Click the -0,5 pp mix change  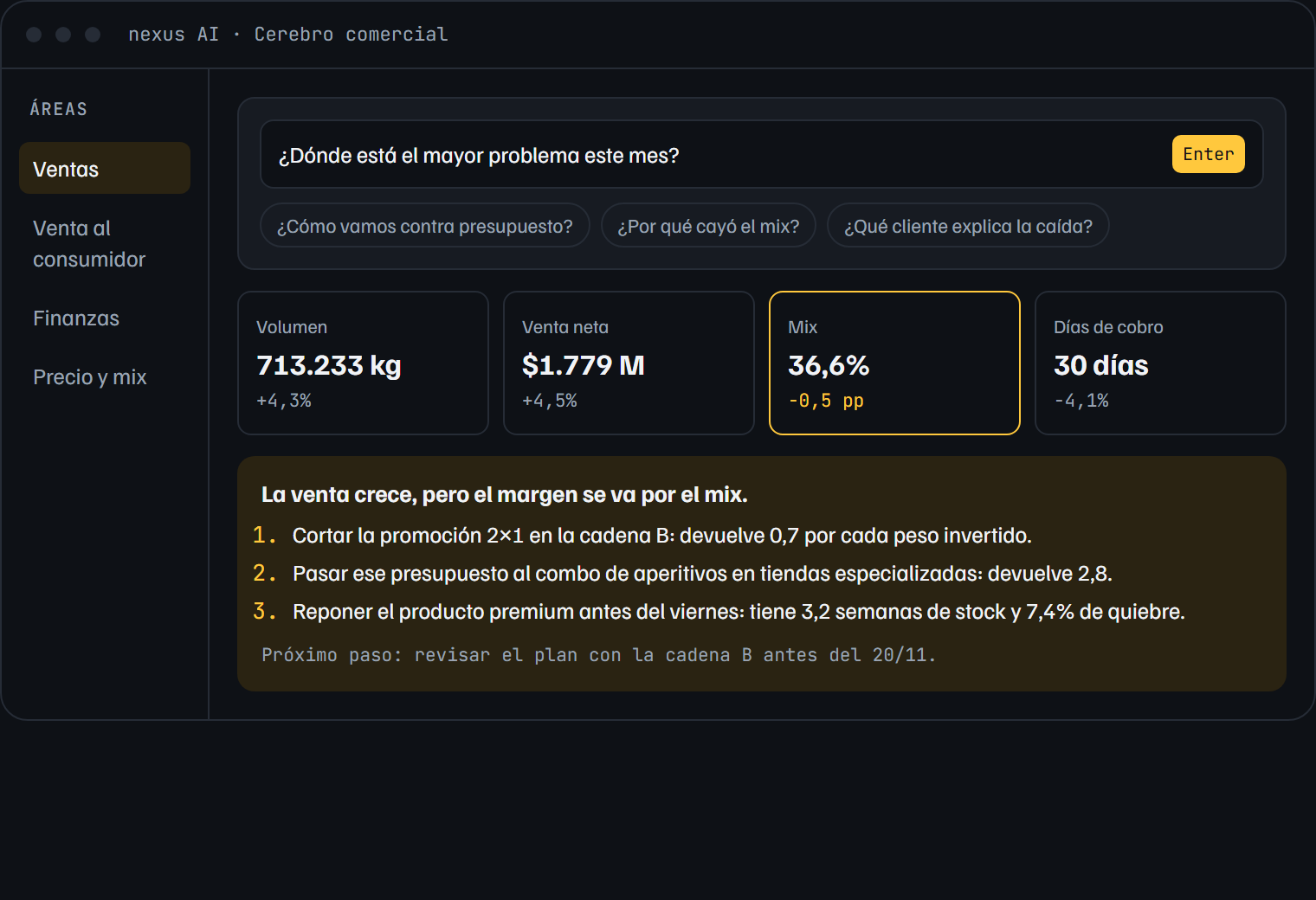pos(826,401)
